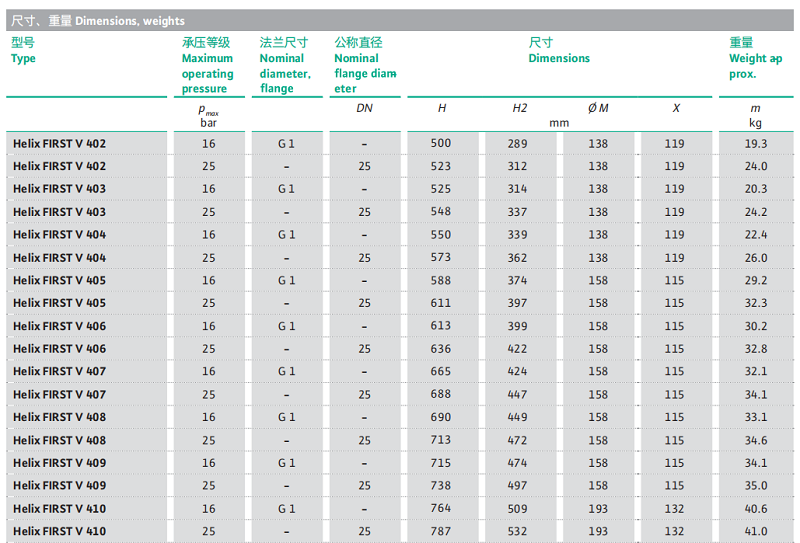Click Helix FIRST V 404 with H 573
800x543 pixels.
coord(59,258)
